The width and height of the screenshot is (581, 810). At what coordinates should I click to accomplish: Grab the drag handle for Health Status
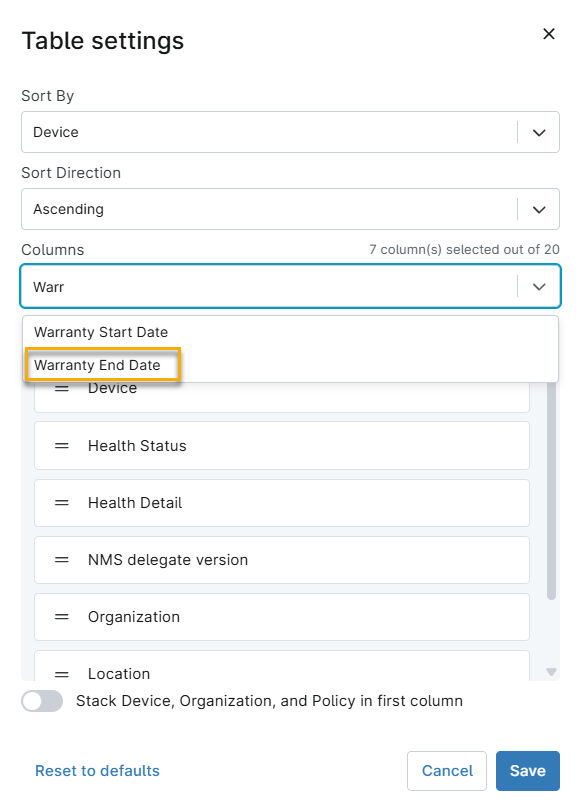pyautogui.click(x=62, y=446)
